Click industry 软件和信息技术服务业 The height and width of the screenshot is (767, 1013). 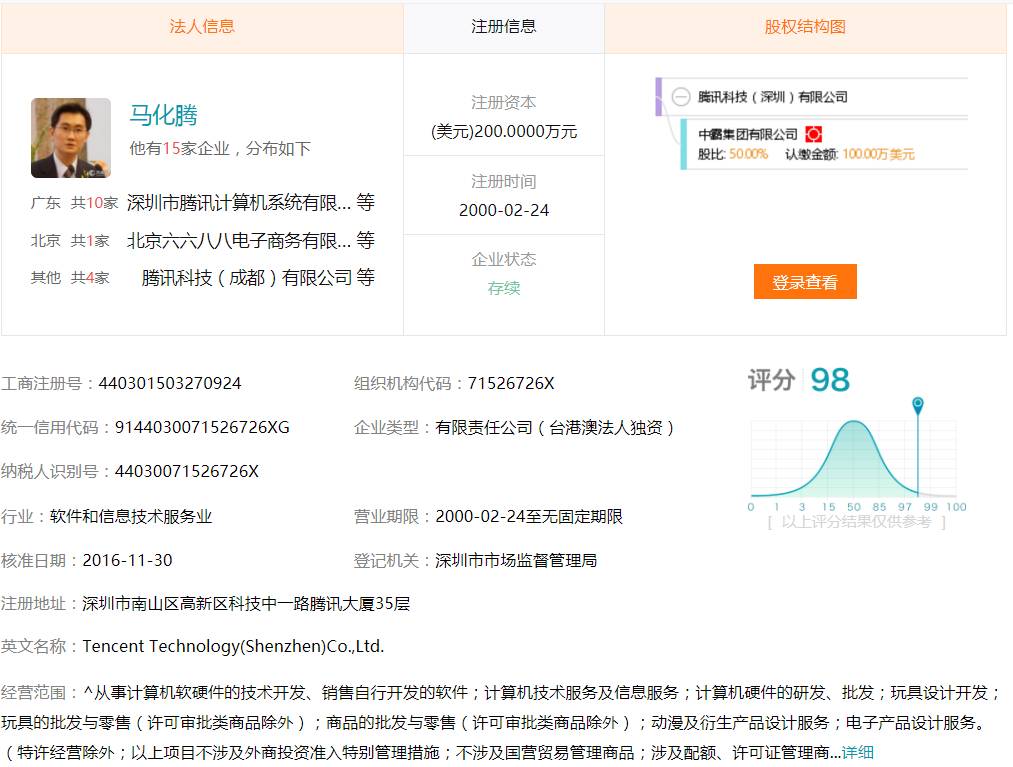coord(131,517)
